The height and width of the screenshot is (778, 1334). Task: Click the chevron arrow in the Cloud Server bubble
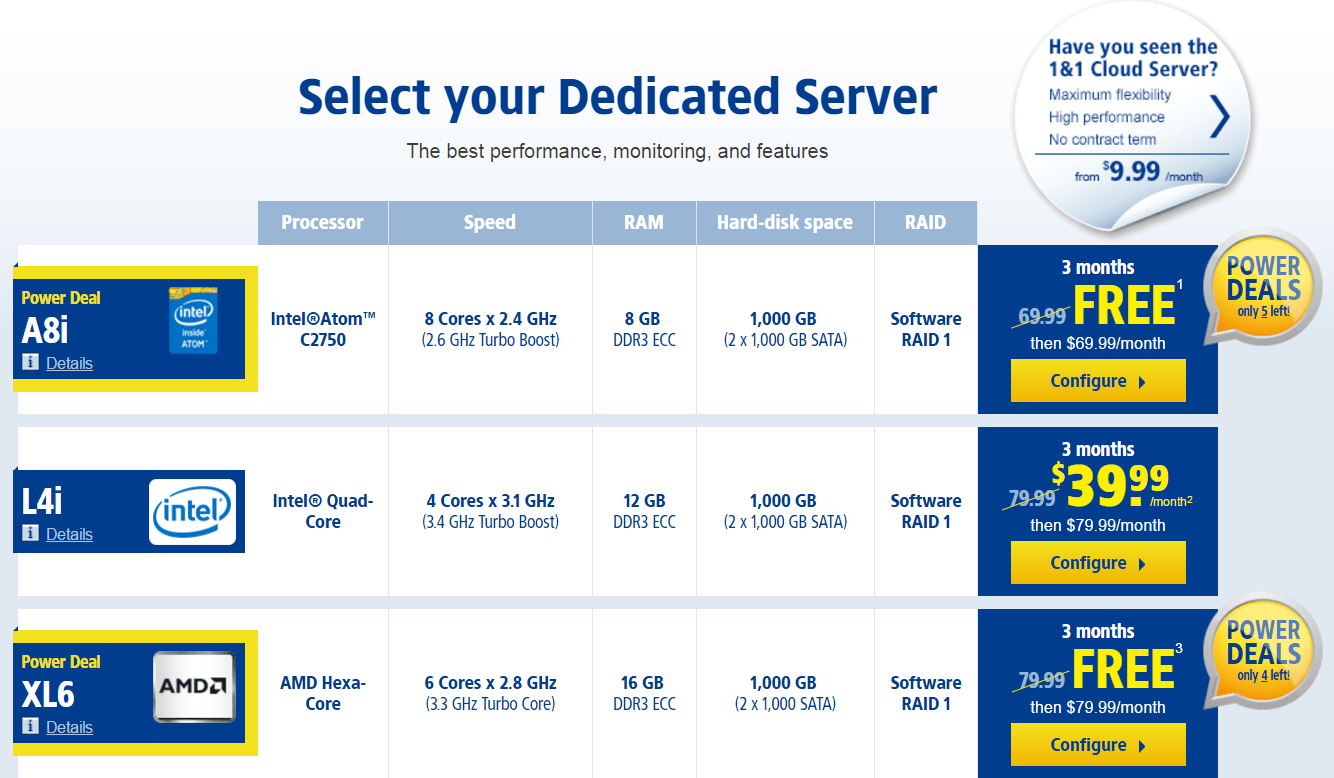pyautogui.click(x=1220, y=117)
